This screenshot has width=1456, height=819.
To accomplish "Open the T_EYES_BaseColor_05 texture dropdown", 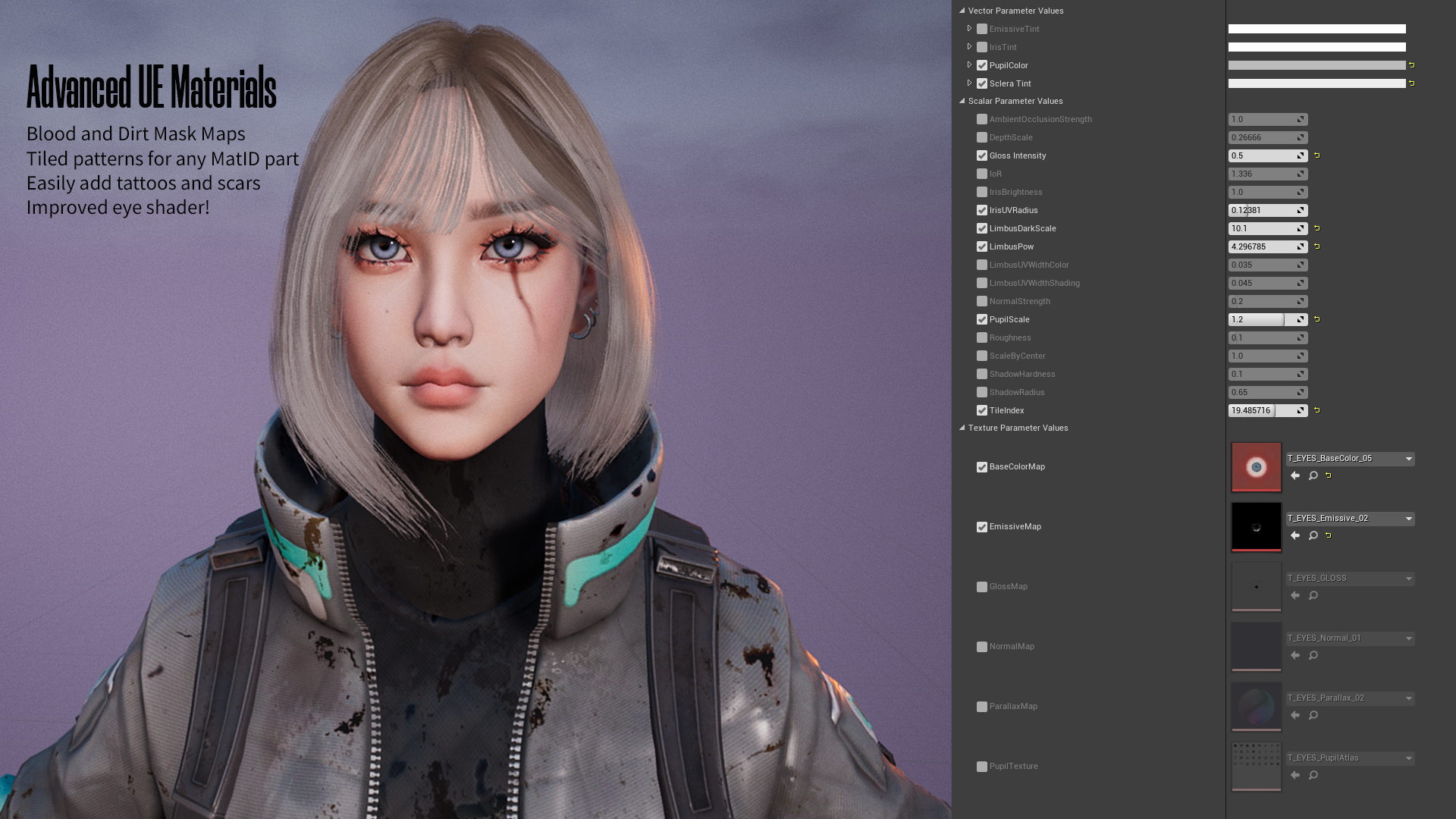I will click(x=1409, y=459).
